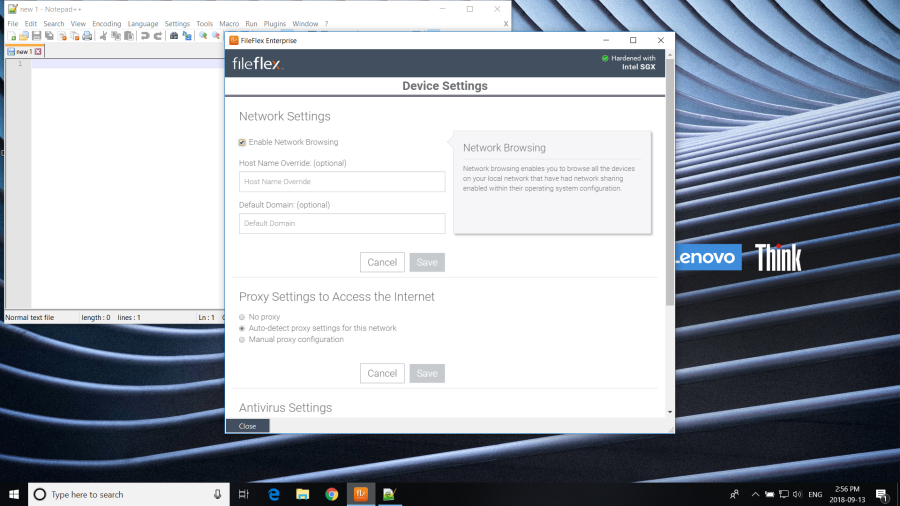Viewport: 900px width, 506px height.
Task: Open the Search menu in Notepad++
Action: point(53,24)
